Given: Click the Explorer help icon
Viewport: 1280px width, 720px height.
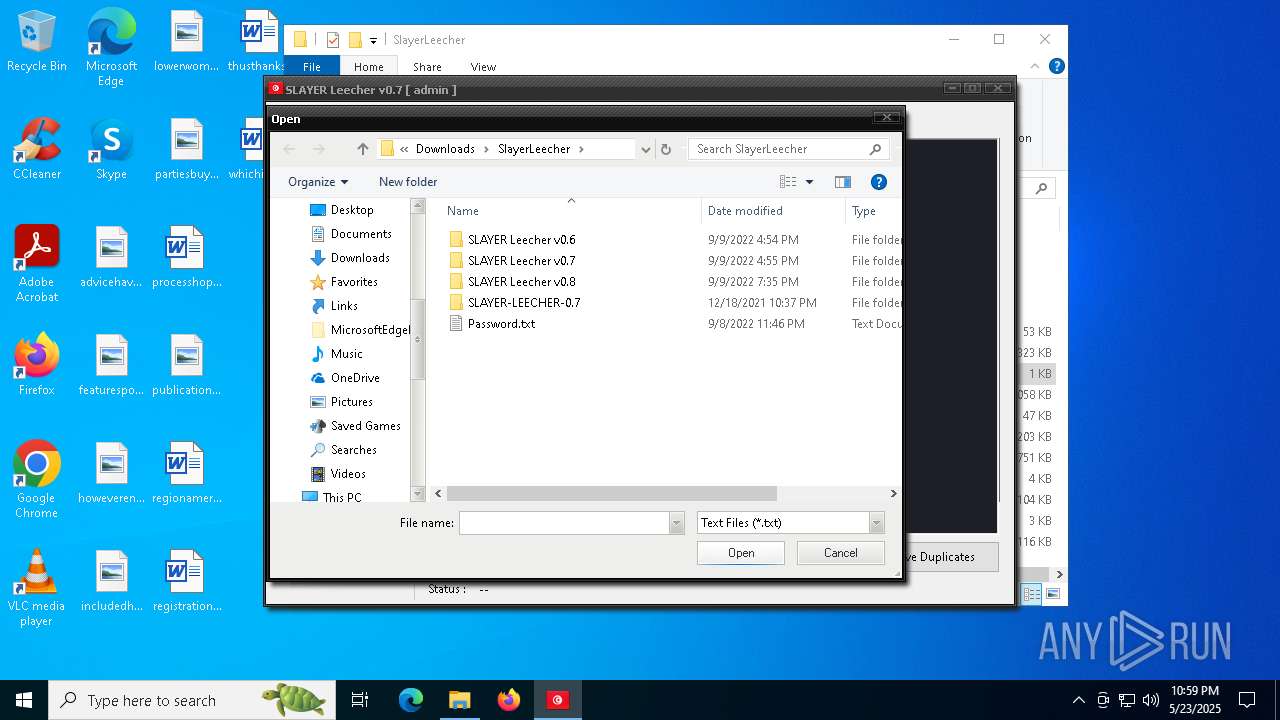Looking at the screenshot, I should tap(1056, 66).
